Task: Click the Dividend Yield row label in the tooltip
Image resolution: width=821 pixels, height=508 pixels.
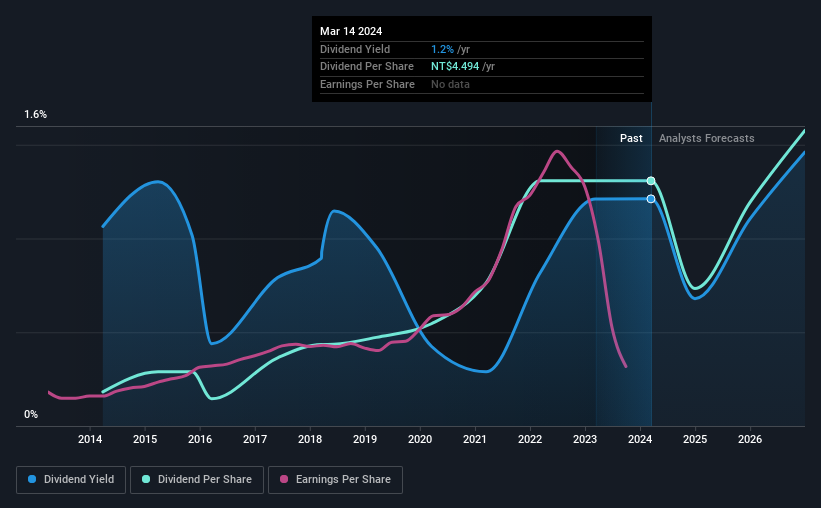Action: point(355,49)
